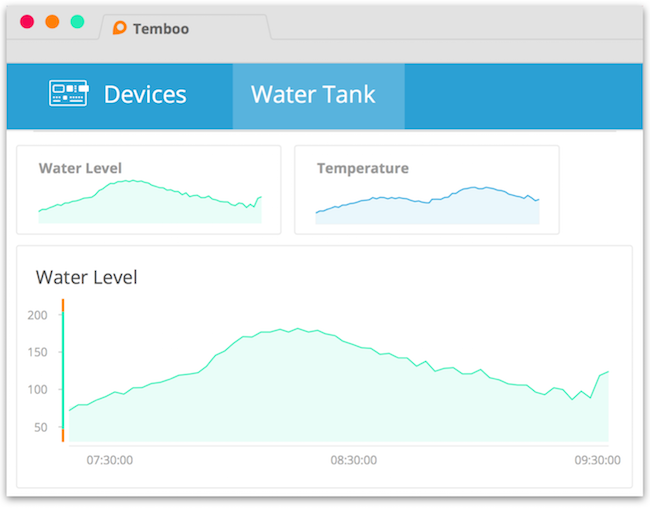Click the Temperature card title text
The height and width of the screenshot is (508, 650).
coord(362,168)
